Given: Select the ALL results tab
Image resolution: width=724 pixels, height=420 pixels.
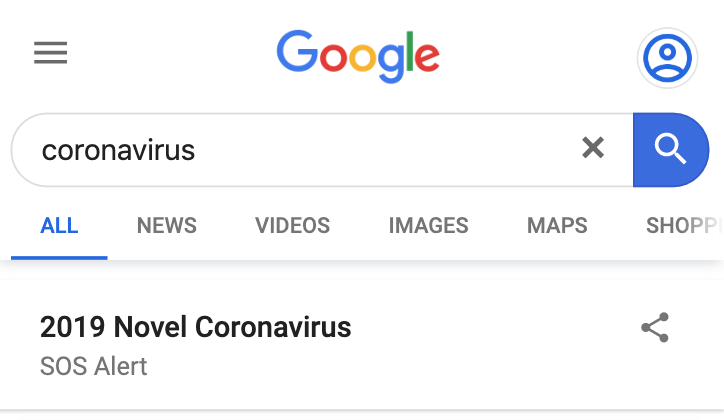Looking at the screenshot, I should [59, 225].
